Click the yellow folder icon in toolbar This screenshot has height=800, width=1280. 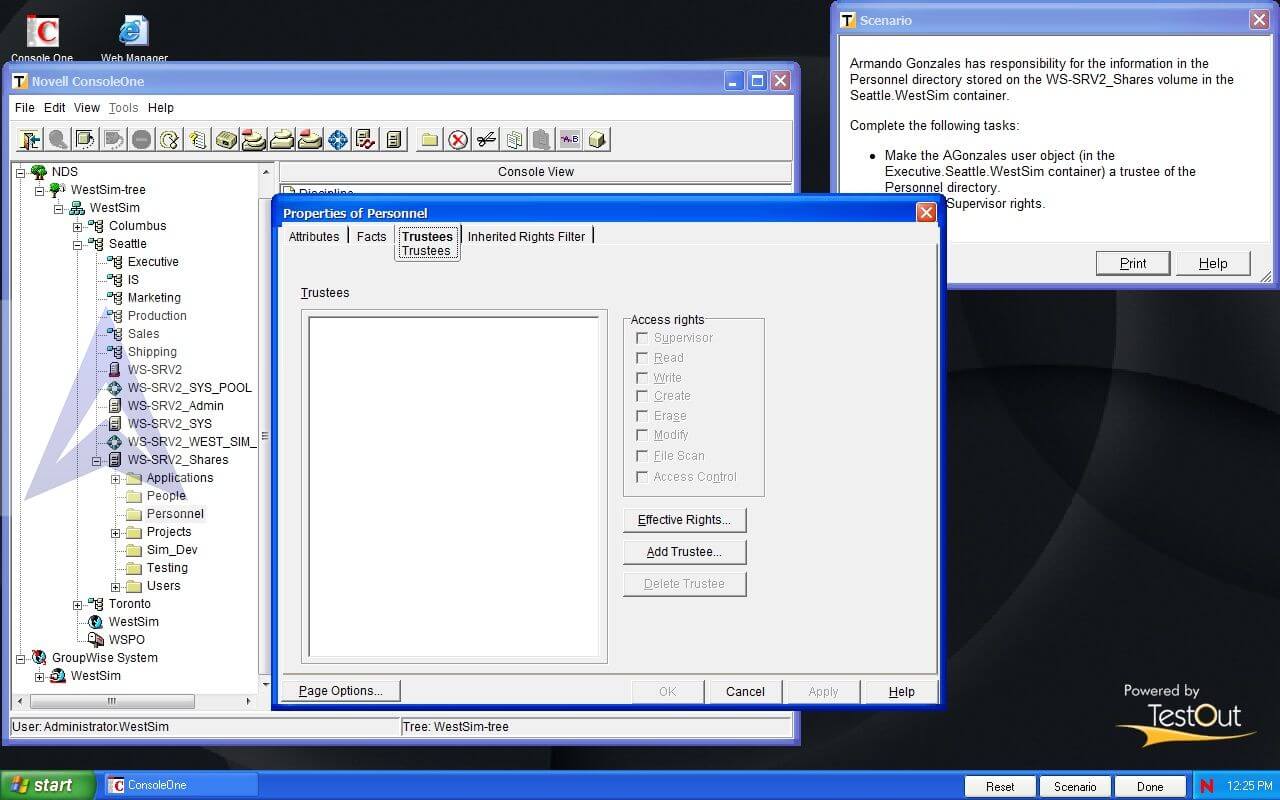430,140
